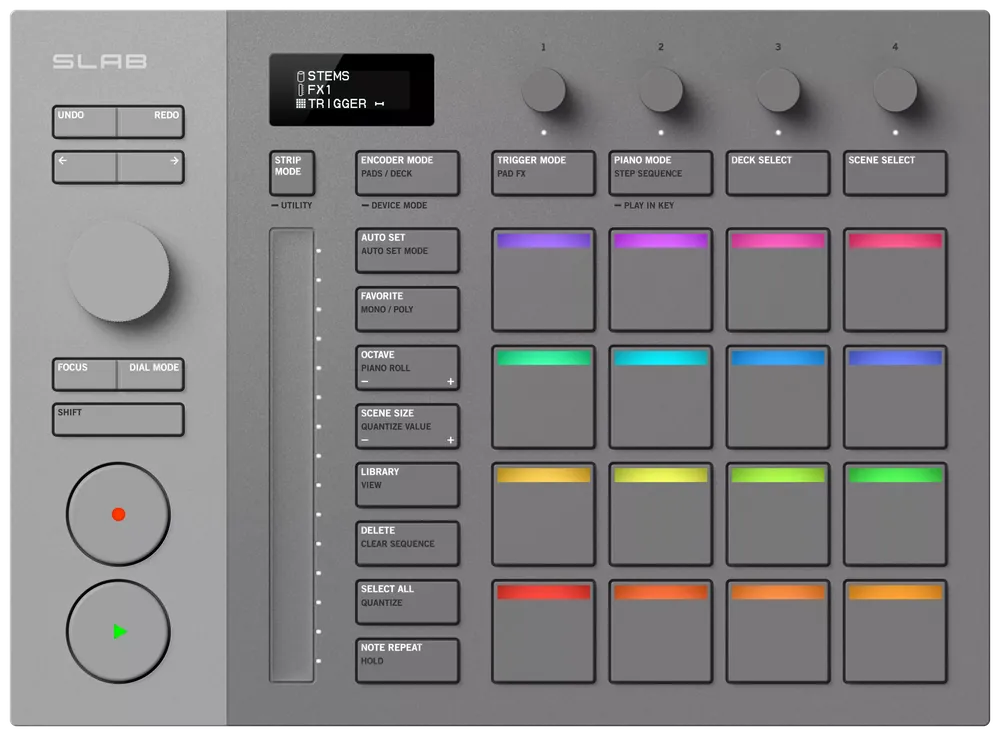Image resolution: width=1000 pixels, height=736 pixels.
Task: Increase SCENE SIZE with its plus sign
Action: pos(450,440)
